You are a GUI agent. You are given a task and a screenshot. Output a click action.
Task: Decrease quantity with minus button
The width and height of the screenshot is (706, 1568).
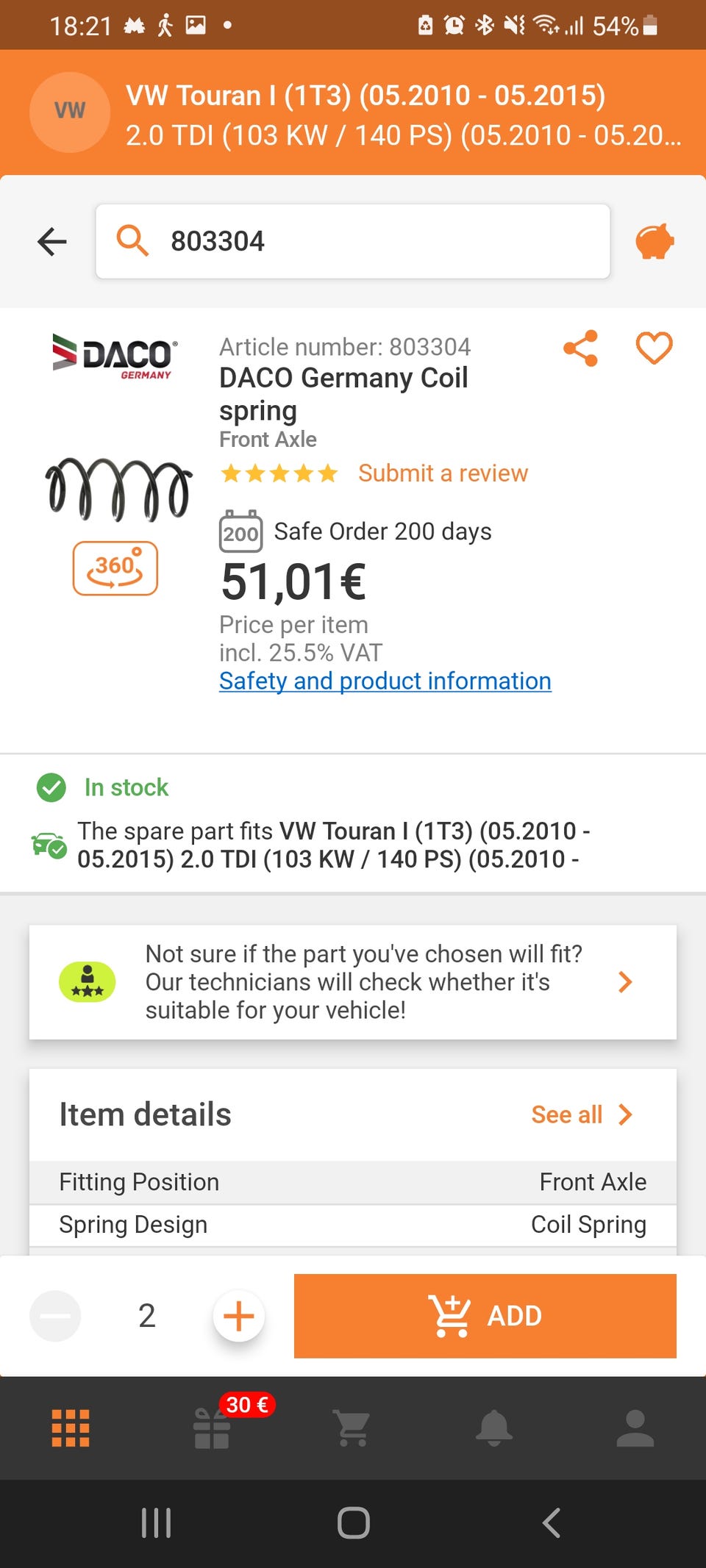tap(55, 1316)
